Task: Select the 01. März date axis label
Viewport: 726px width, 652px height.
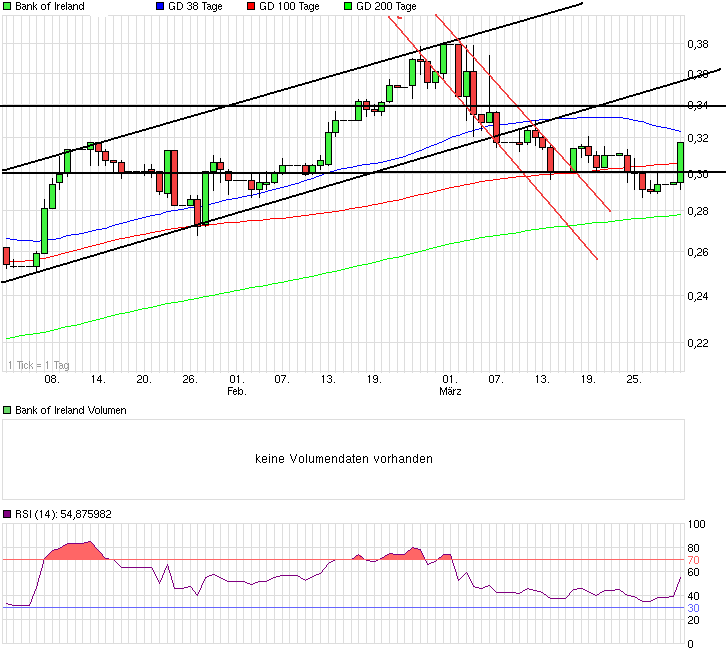Action: (450, 386)
